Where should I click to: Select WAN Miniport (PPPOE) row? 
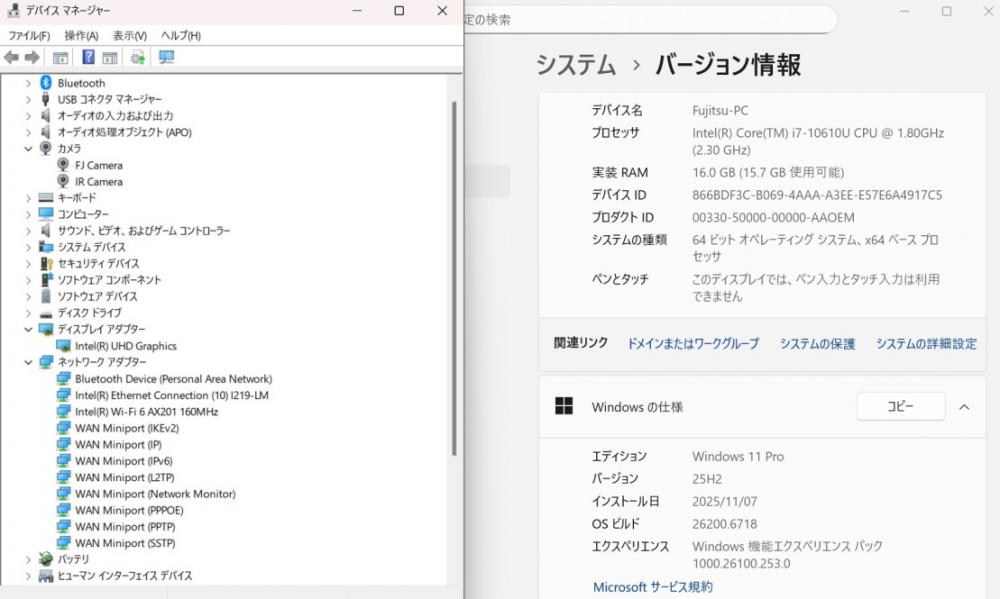tap(129, 510)
